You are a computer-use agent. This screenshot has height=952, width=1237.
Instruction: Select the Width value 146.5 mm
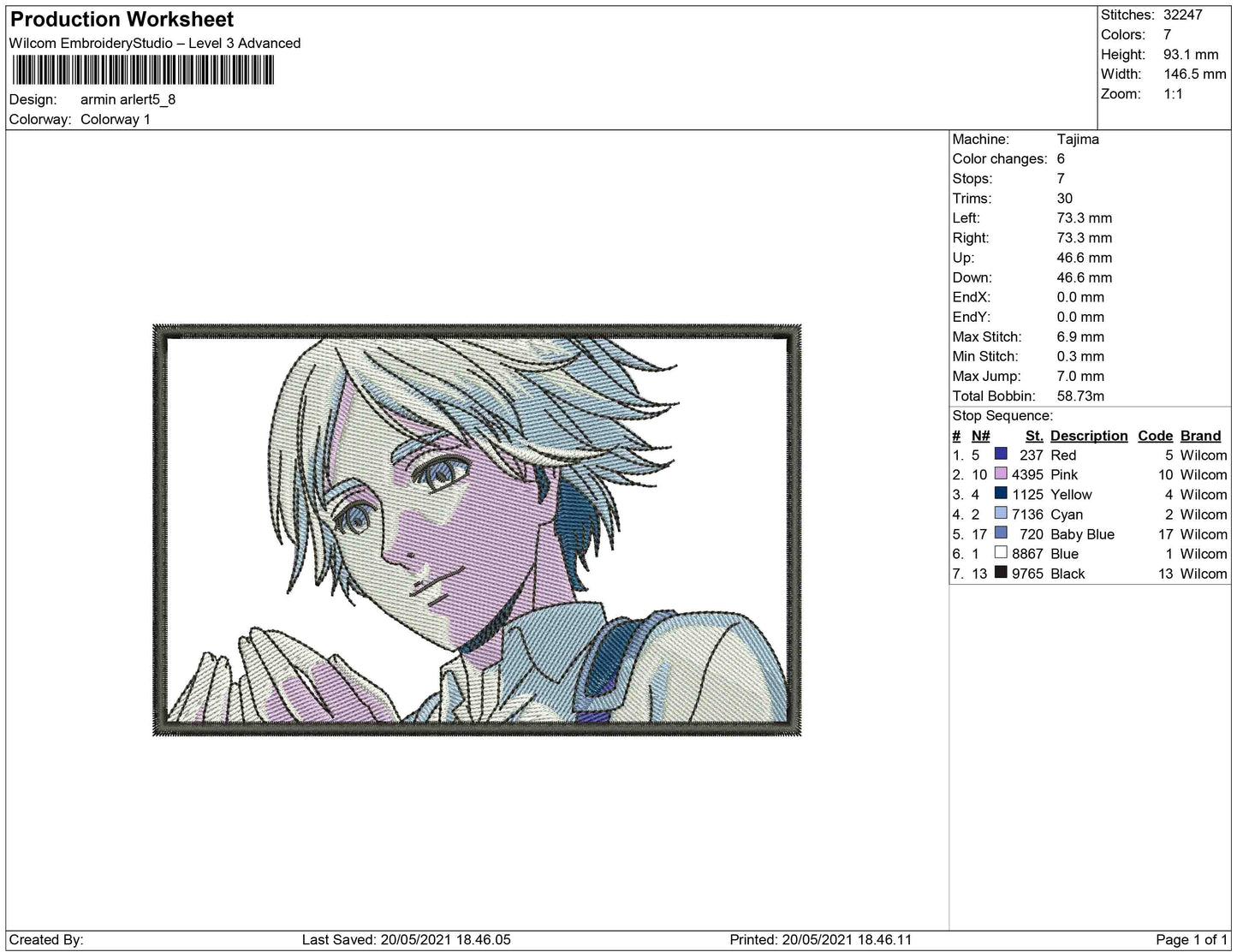[x=1195, y=74]
